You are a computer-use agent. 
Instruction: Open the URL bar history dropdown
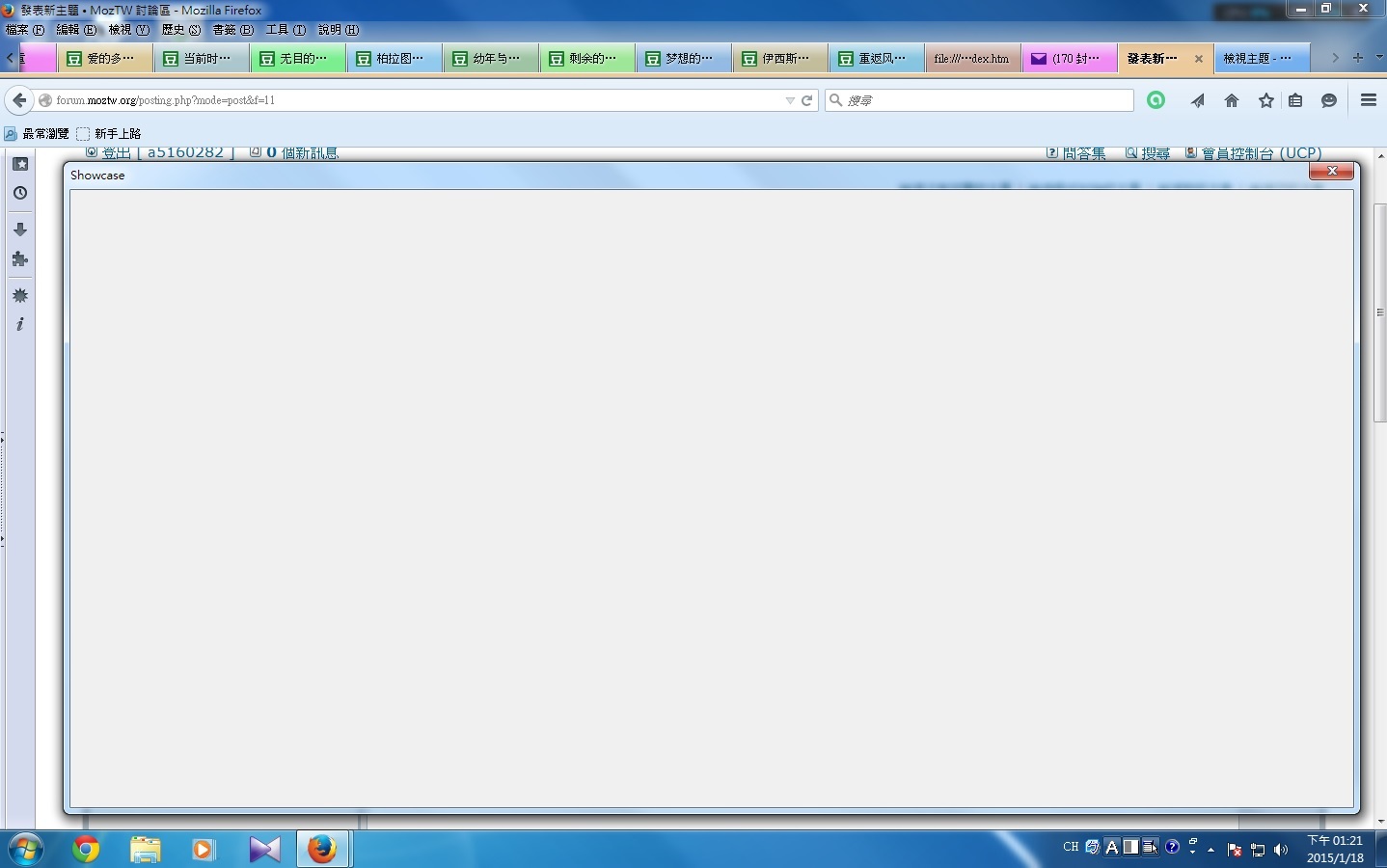[x=790, y=100]
